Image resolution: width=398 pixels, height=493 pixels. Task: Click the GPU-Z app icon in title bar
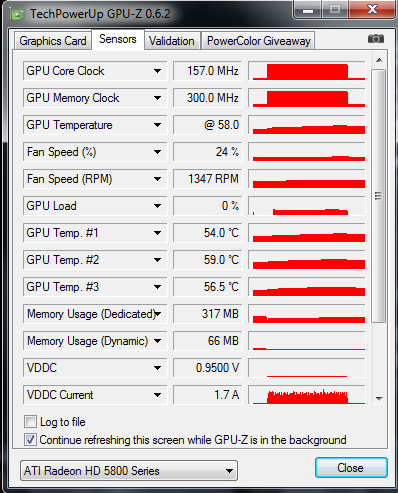click(x=18, y=14)
